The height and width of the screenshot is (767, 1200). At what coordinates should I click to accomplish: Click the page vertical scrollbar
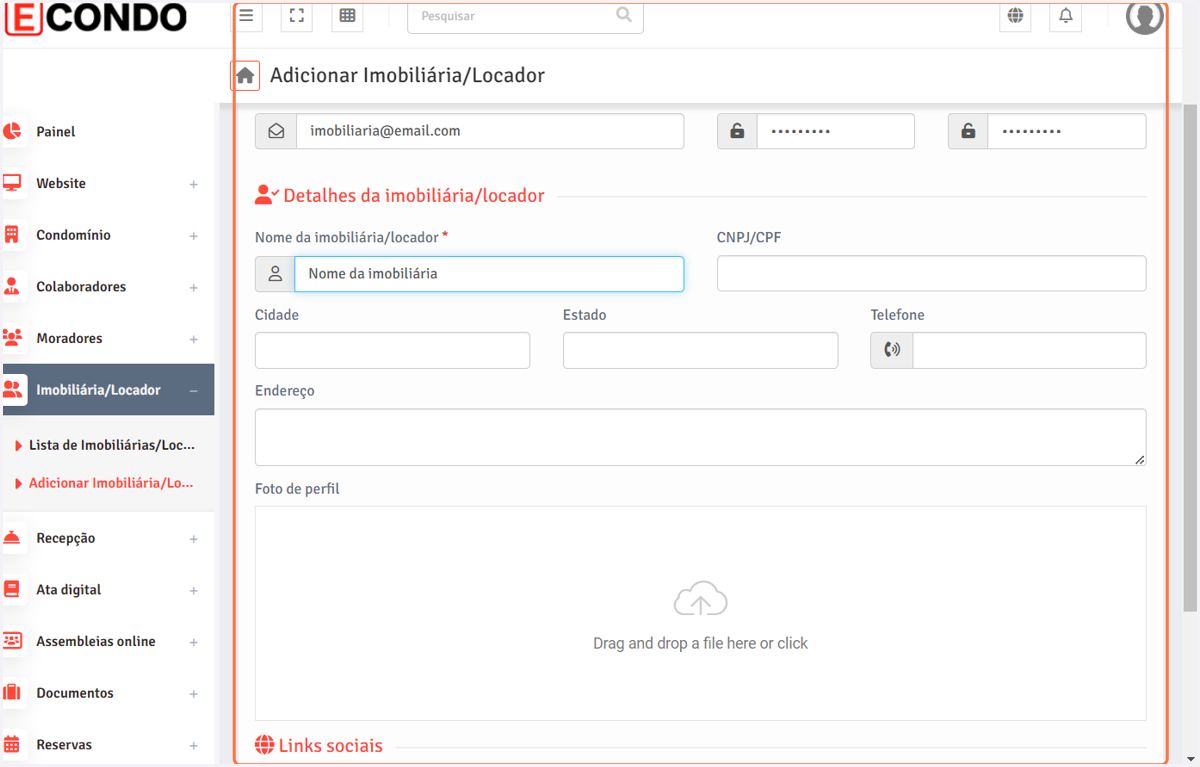[1190, 357]
